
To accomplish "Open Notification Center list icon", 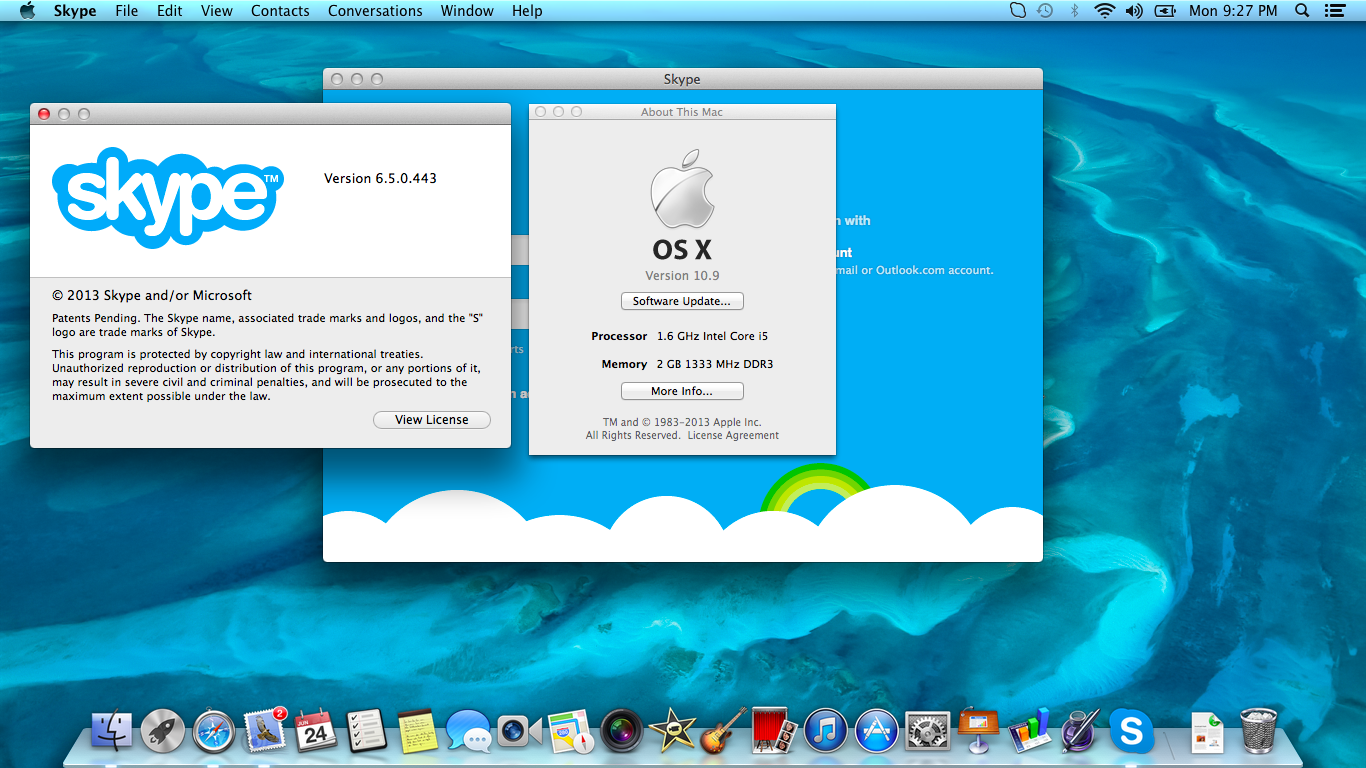I will coord(1334,11).
